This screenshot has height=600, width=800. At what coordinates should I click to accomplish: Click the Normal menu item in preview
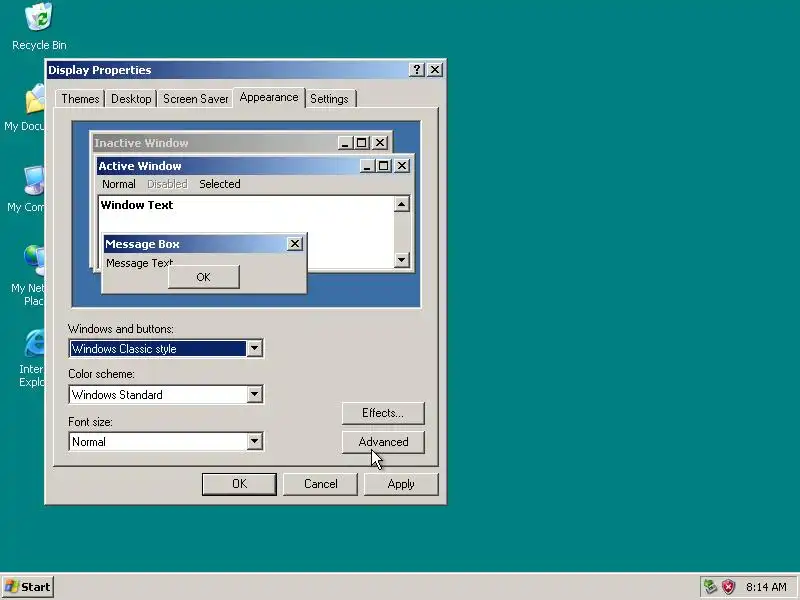tap(119, 184)
